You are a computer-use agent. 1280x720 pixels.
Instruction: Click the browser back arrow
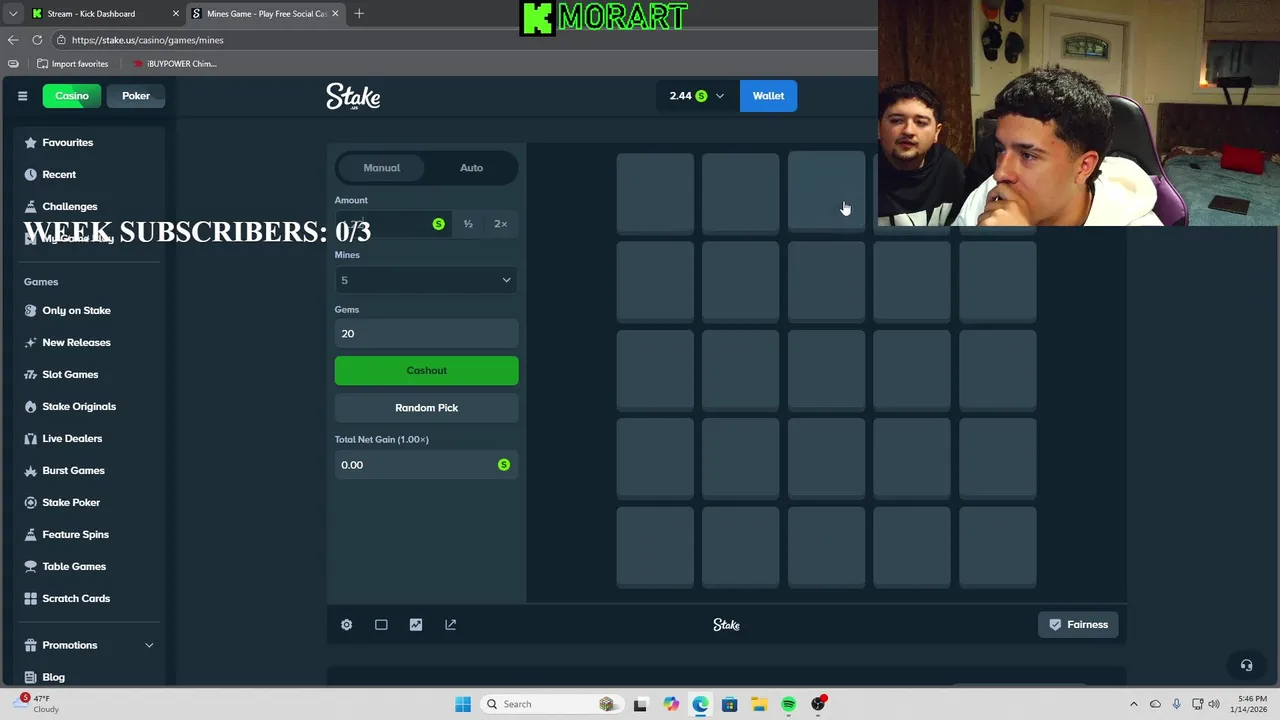coord(12,40)
